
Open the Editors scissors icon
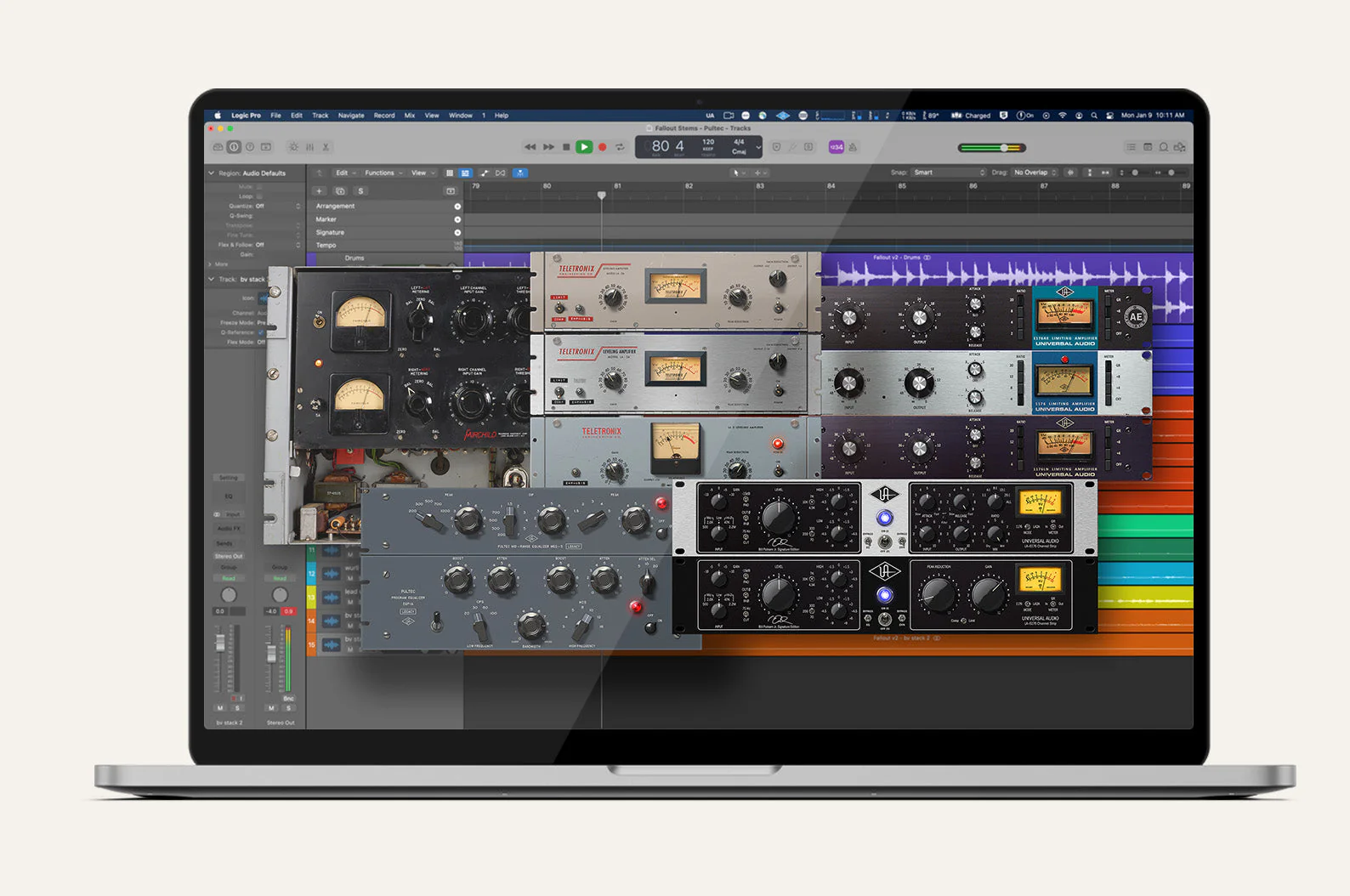click(x=326, y=147)
